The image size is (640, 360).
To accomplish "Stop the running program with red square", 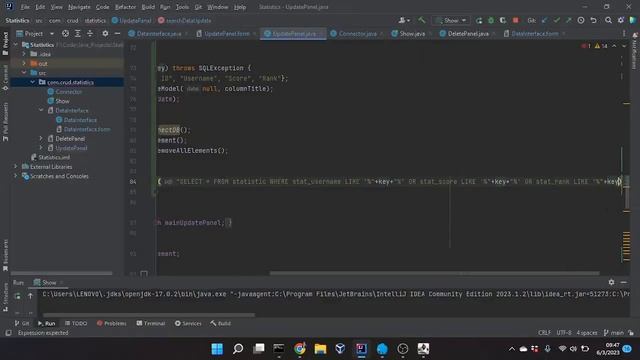I will [516, 20].
